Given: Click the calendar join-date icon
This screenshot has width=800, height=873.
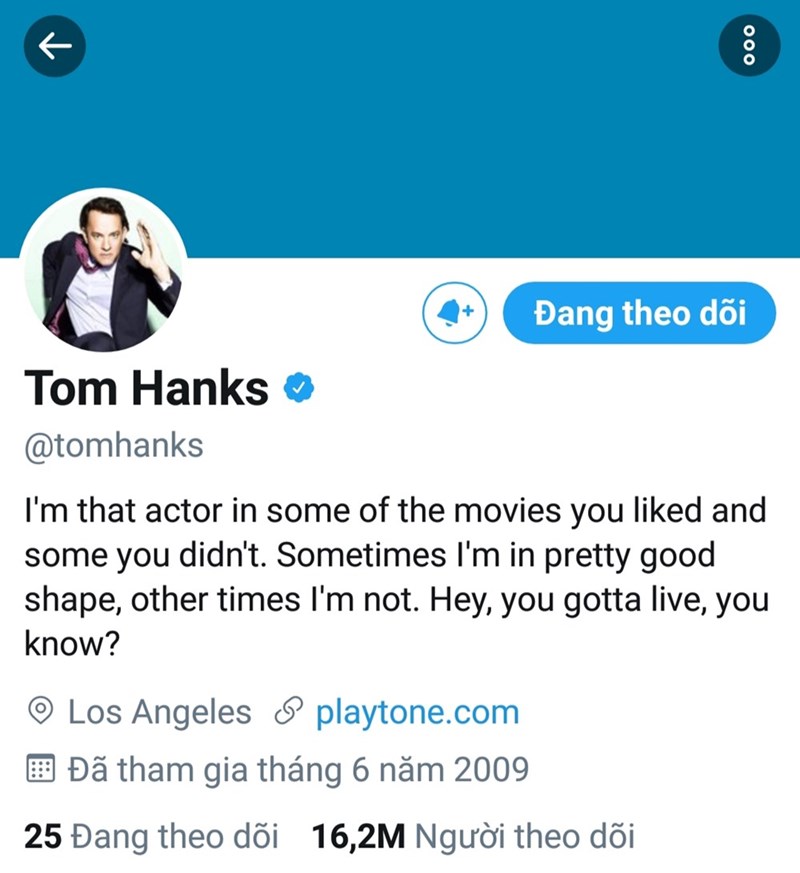Looking at the screenshot, I should point(41,770).
